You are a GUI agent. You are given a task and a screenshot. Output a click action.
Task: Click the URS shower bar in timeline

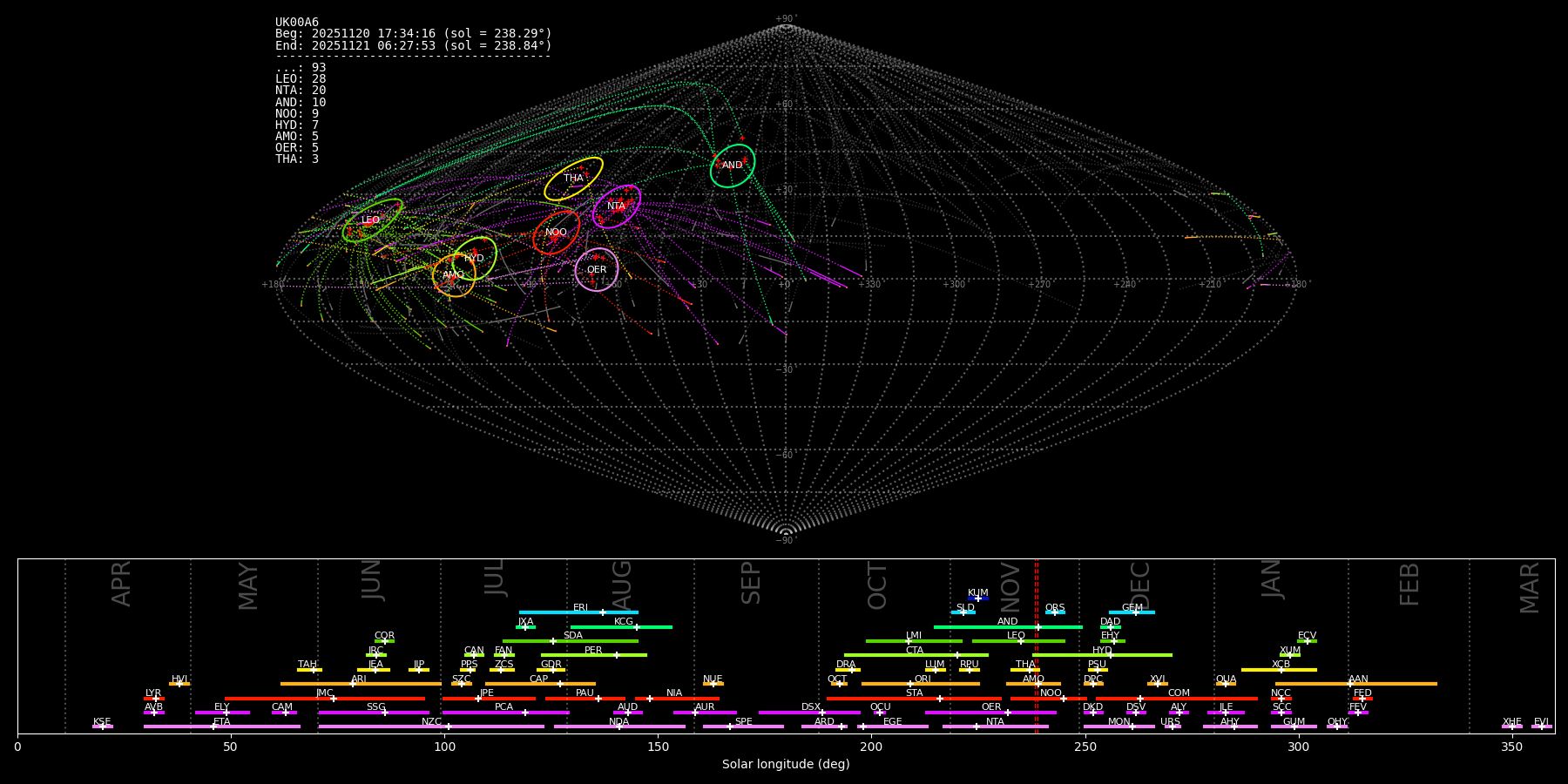[1172, 727]
